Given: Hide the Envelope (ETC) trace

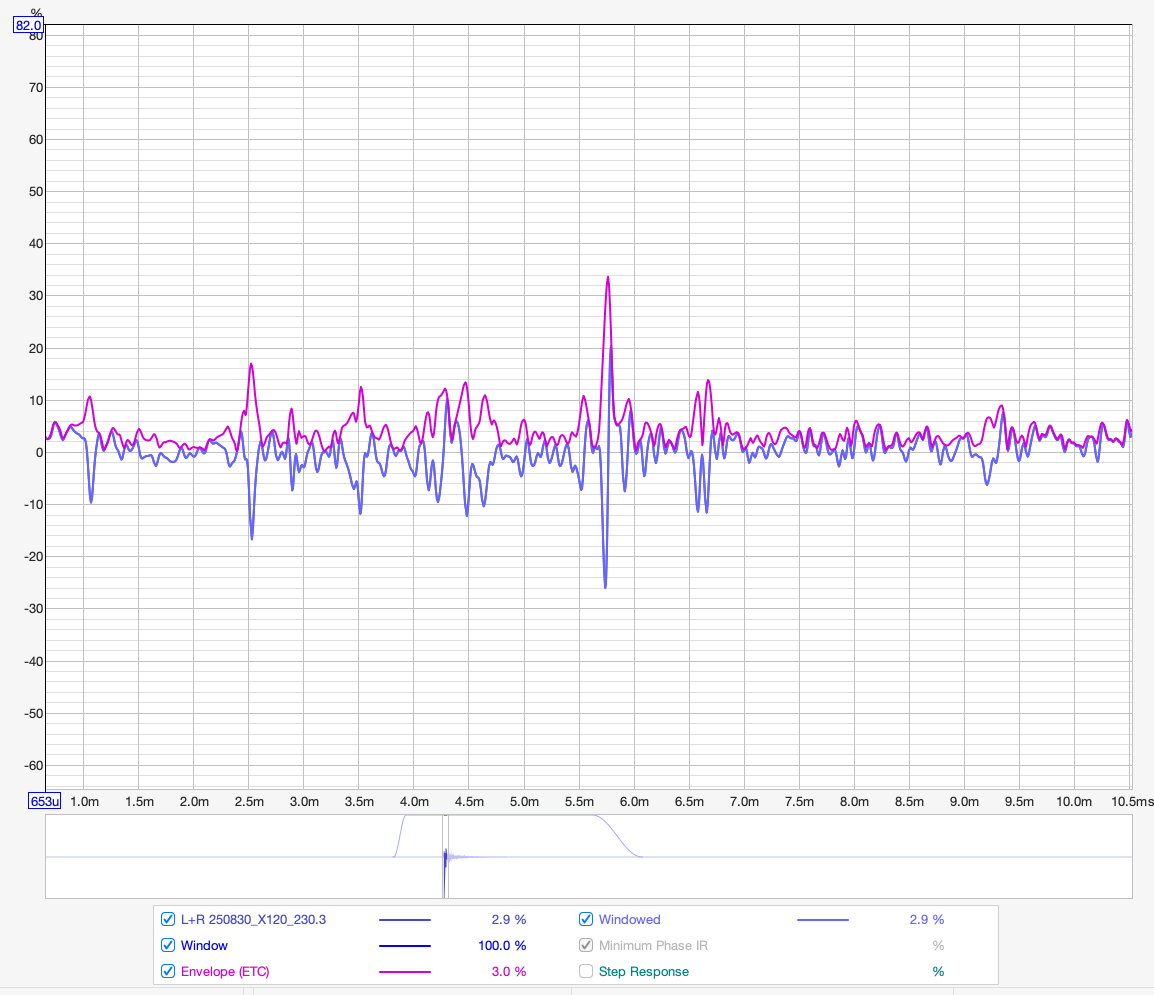Looking at the screenshot, I should tap(168, 971).
